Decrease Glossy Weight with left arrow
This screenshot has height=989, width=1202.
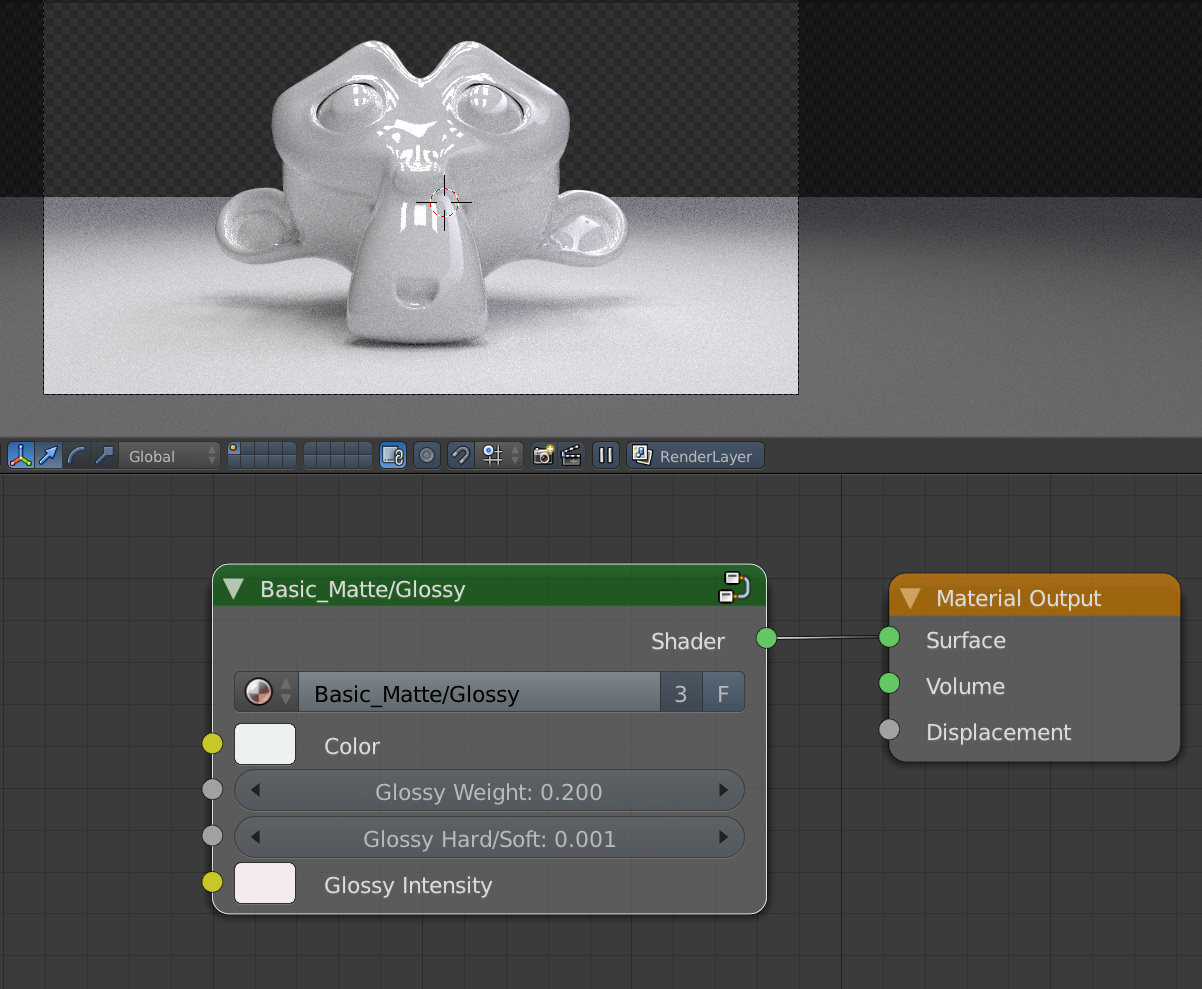click(x=255, y=791)
